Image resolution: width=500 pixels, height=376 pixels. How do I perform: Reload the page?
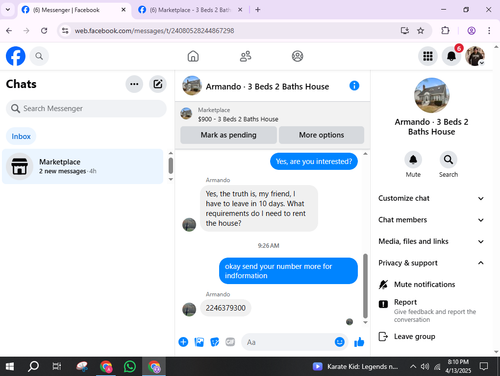click(44, 31)
